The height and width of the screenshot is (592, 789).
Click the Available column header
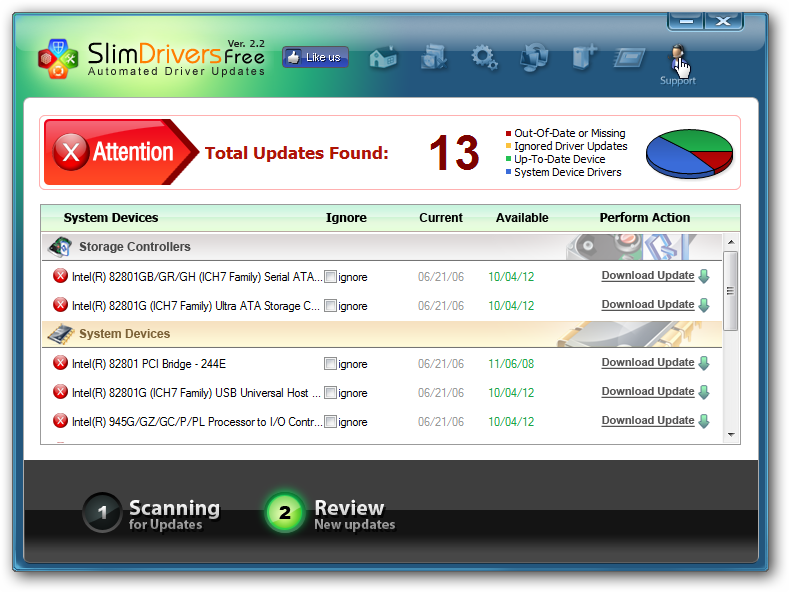pyautogui.click(x=522, y=217)
